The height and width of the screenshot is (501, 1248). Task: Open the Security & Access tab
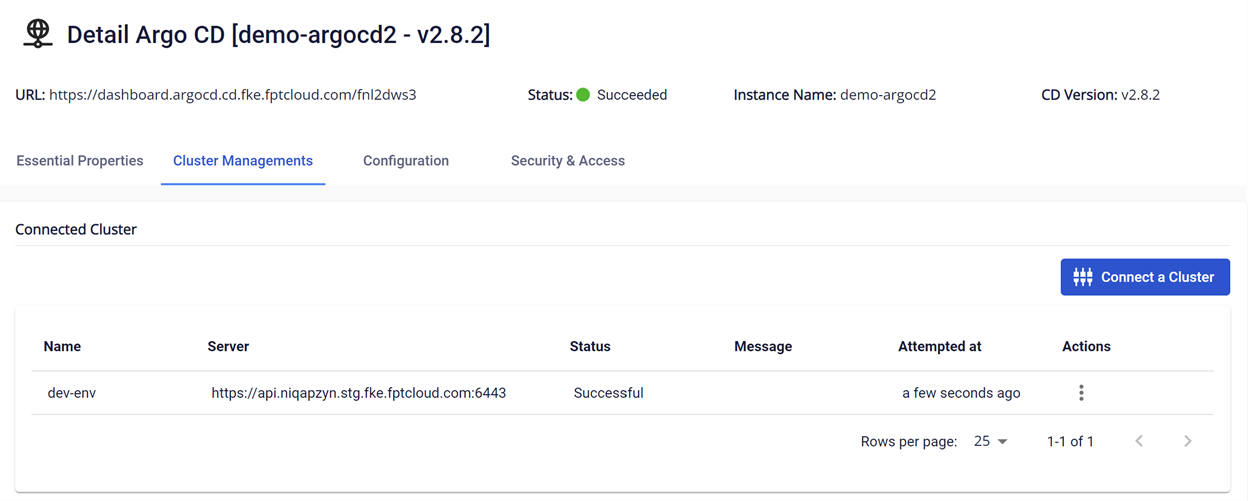coord(568,161)
